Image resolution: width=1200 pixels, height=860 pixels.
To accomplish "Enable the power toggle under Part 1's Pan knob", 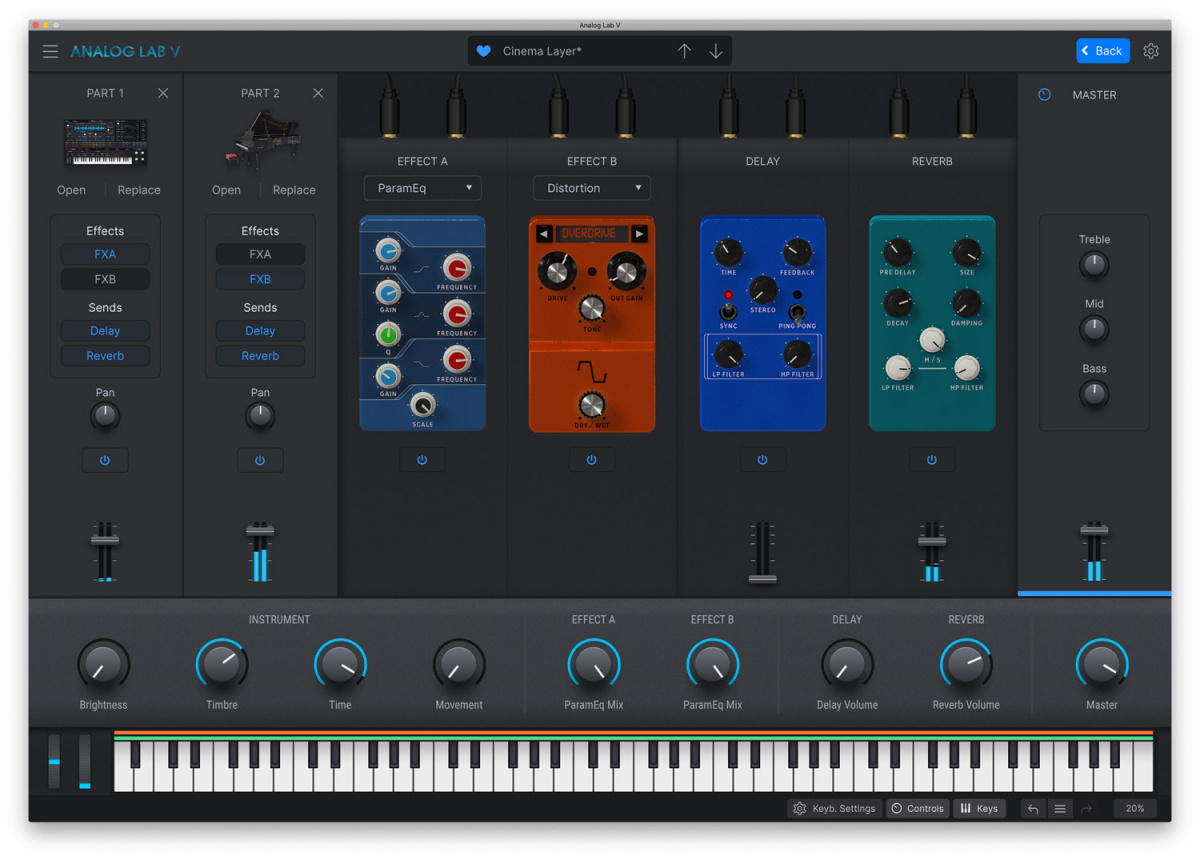I will [x=105, y=460].
